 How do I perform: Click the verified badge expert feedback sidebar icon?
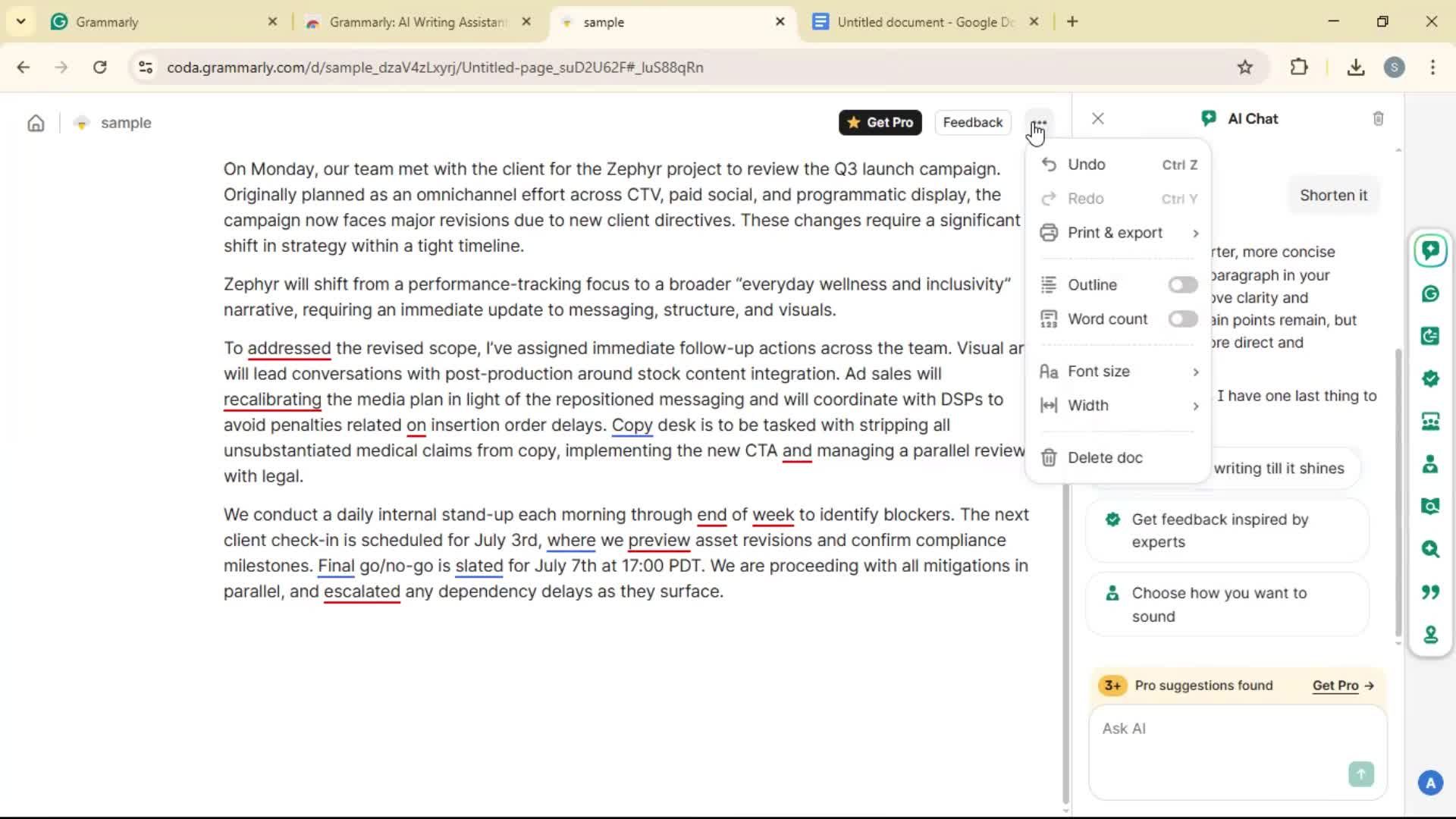pos(1430,378)
